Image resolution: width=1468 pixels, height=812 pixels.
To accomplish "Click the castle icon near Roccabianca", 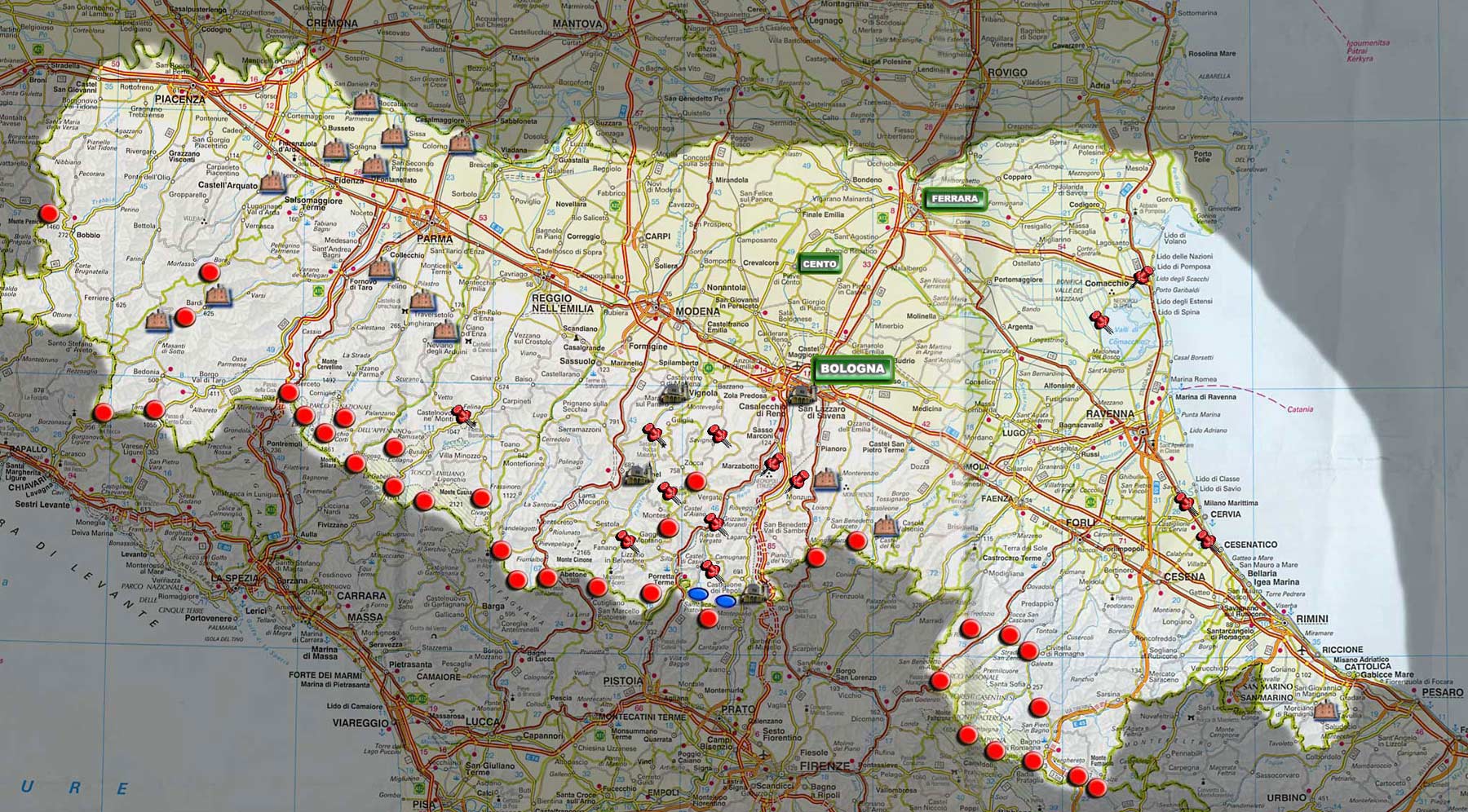I will [365, 101].
